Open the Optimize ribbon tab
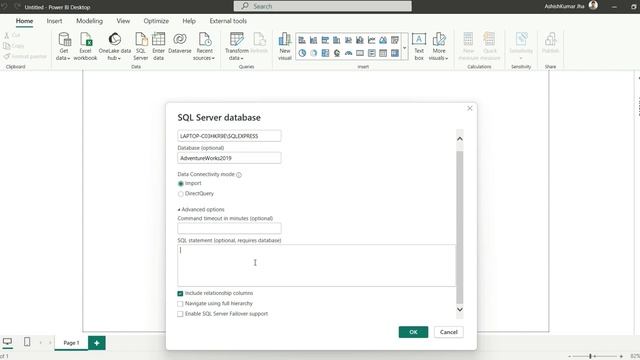Image resolution: width=640 pixels, height=360 pixels. click(156, 21)
